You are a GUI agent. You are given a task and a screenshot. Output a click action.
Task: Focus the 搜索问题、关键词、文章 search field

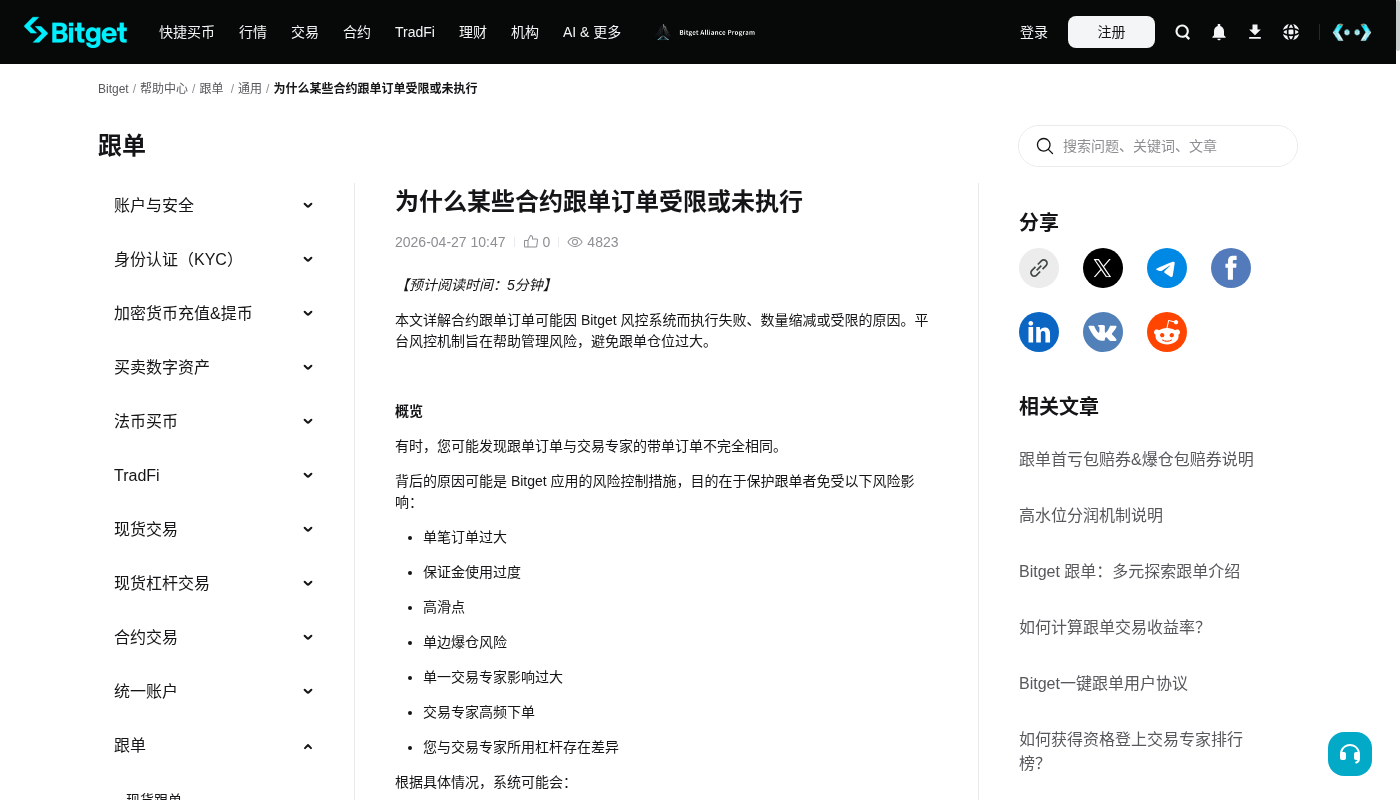1158,146
